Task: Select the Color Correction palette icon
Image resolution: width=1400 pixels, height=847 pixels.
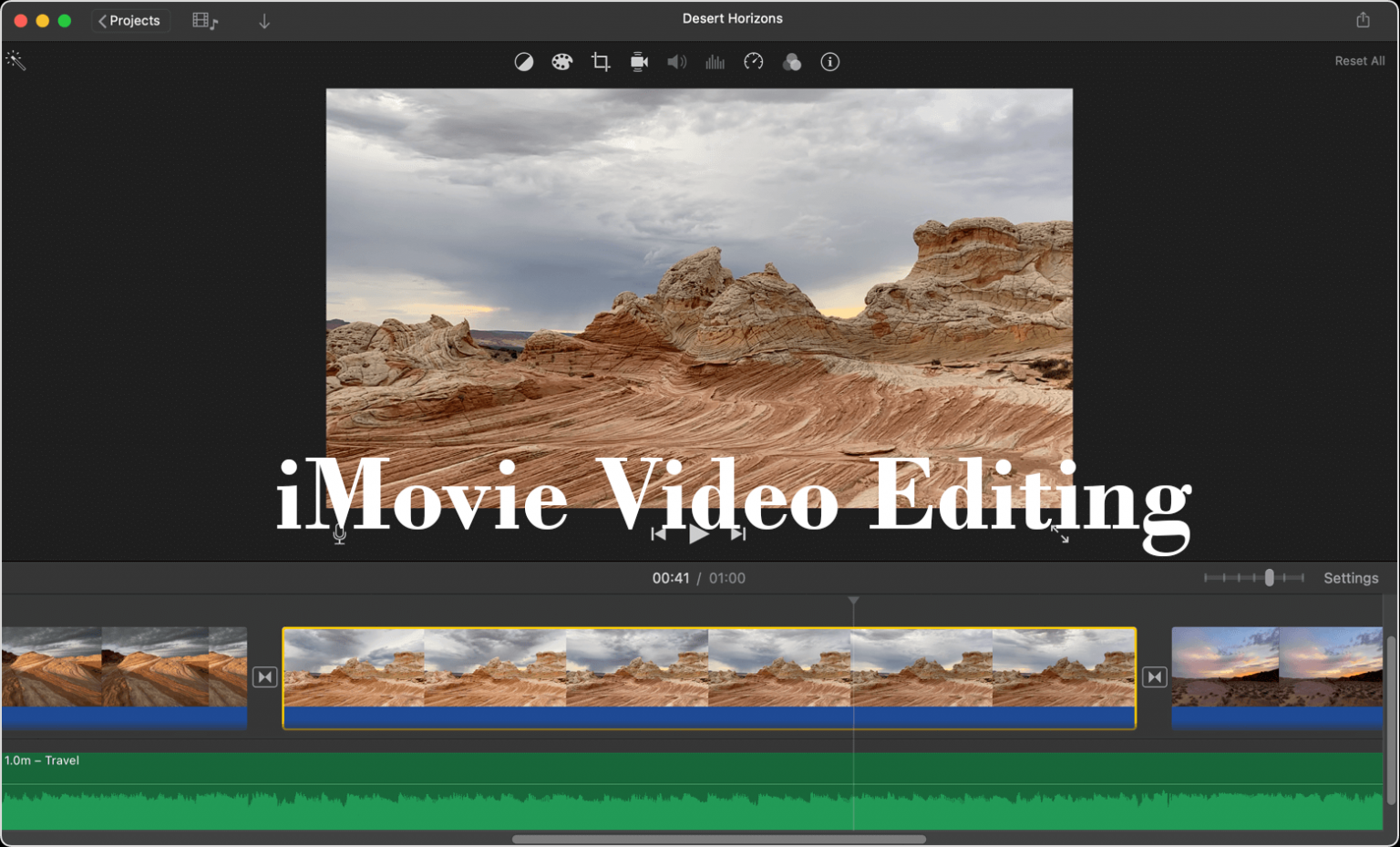Action: tap(561, 61)
